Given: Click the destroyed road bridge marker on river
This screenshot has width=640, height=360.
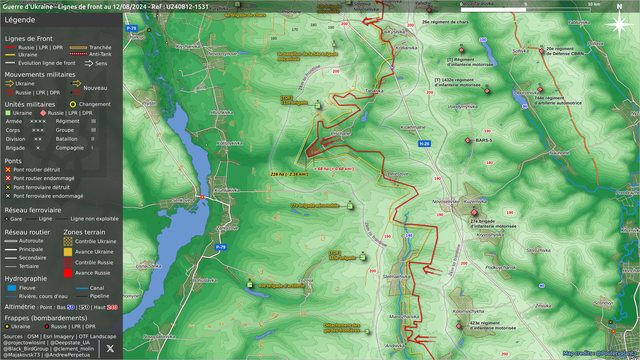Looking at the screenshot, I should pos(202,197).
